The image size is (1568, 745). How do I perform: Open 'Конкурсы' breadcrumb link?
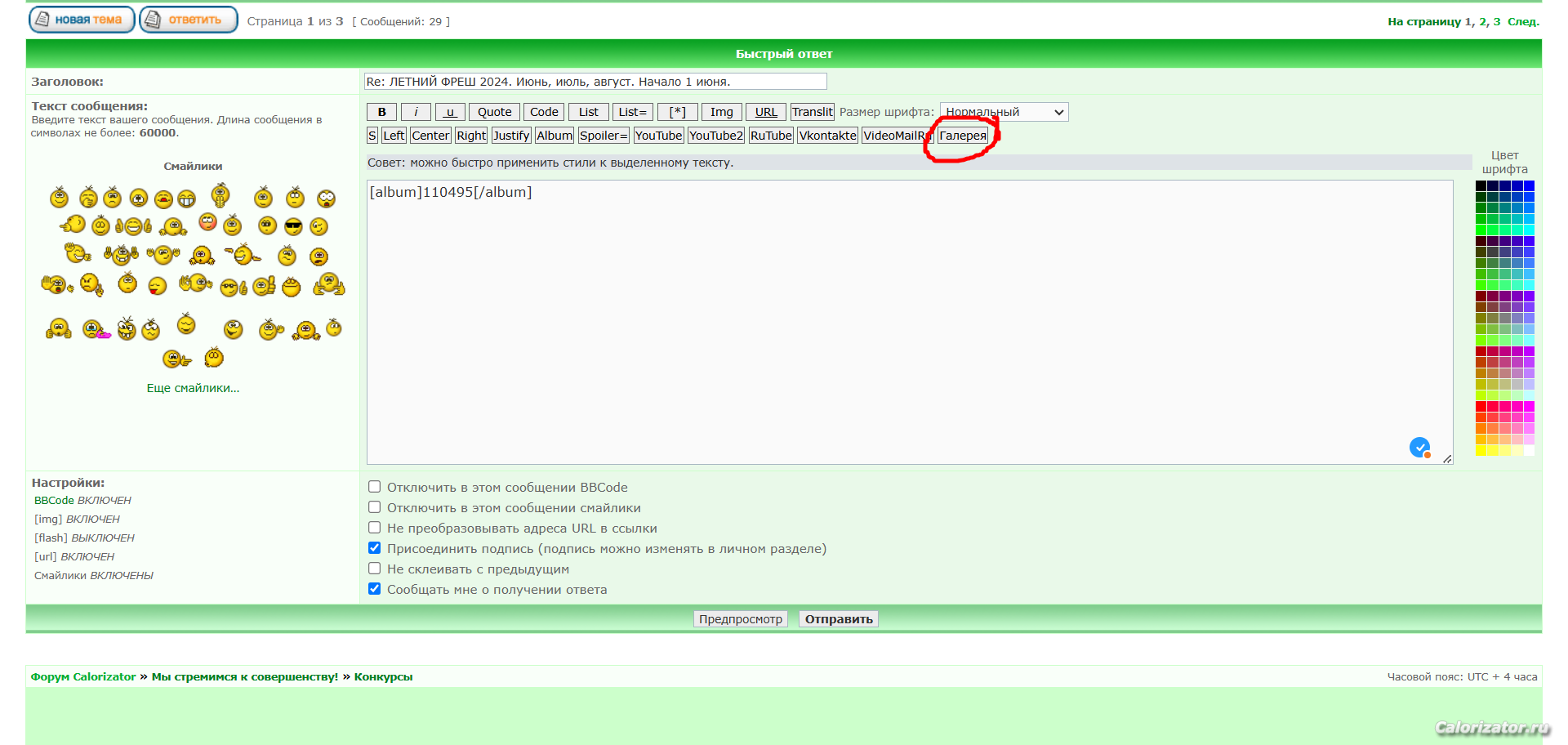(383, 676)
